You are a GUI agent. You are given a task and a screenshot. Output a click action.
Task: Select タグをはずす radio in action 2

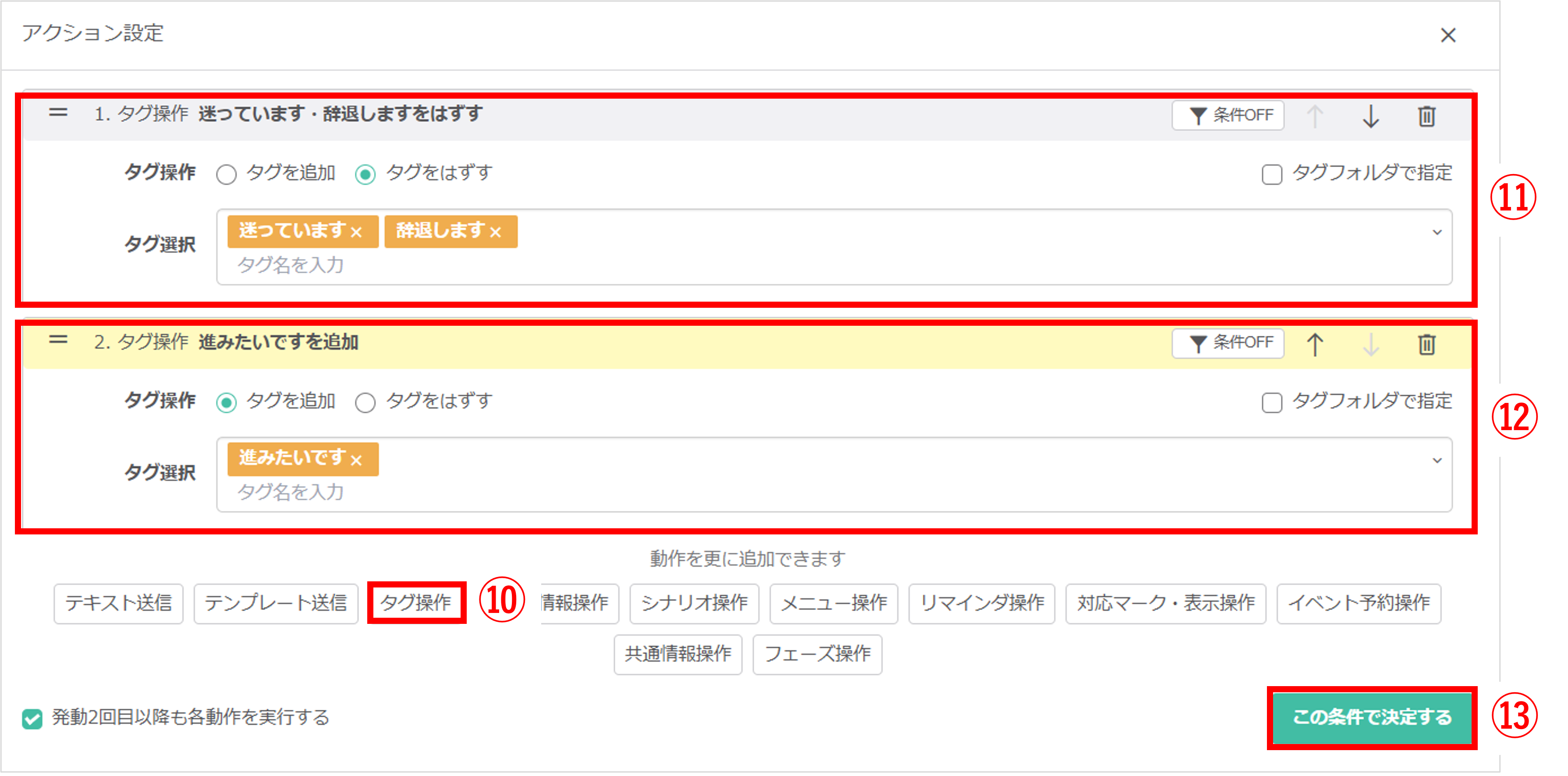365,402
